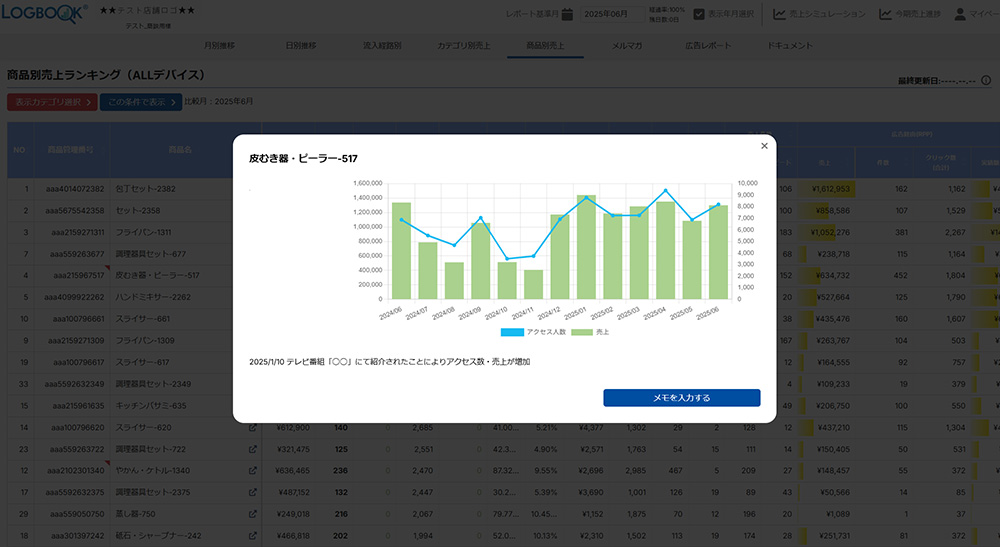
Task: Open the カテゴリ別売上 tab
Action: tap(462, 46)
